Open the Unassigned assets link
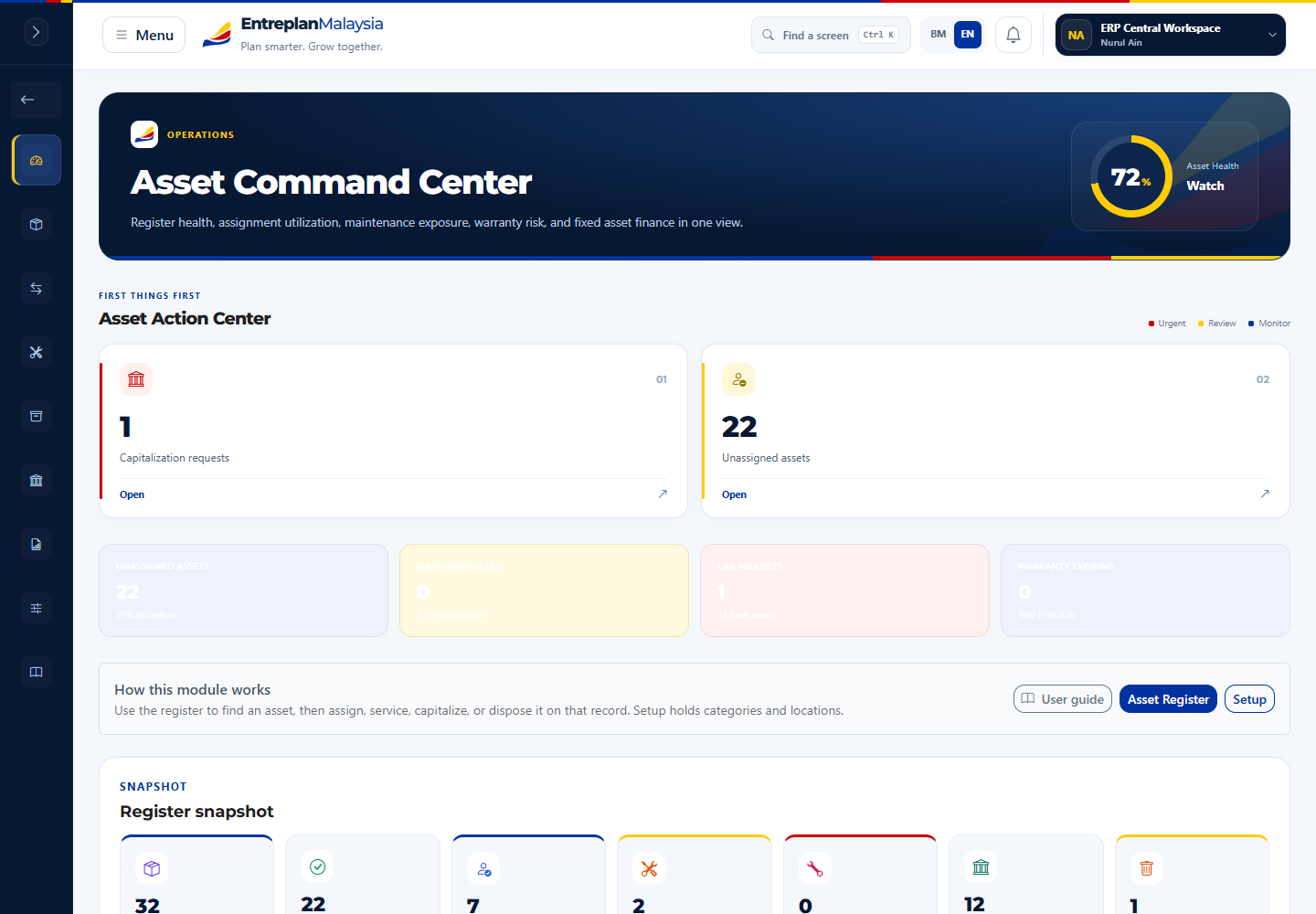 [734, 494]
